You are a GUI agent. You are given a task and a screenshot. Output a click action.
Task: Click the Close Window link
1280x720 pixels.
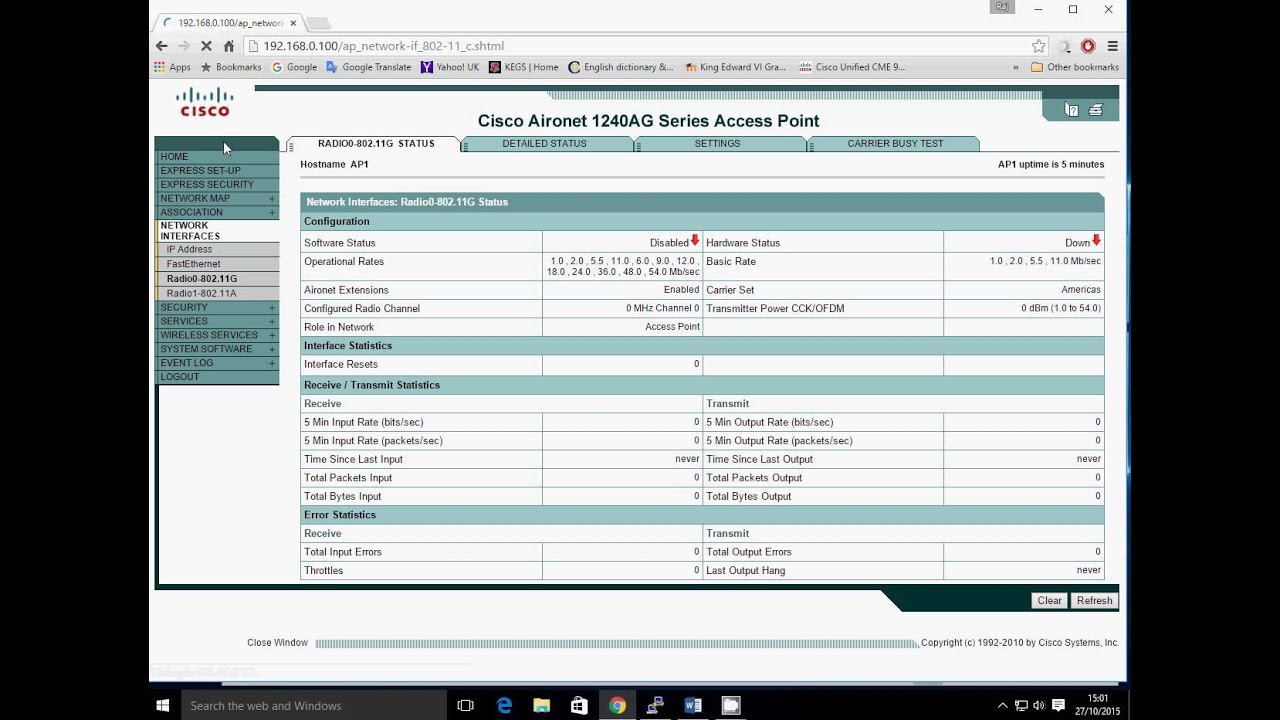tap(277, 643)
